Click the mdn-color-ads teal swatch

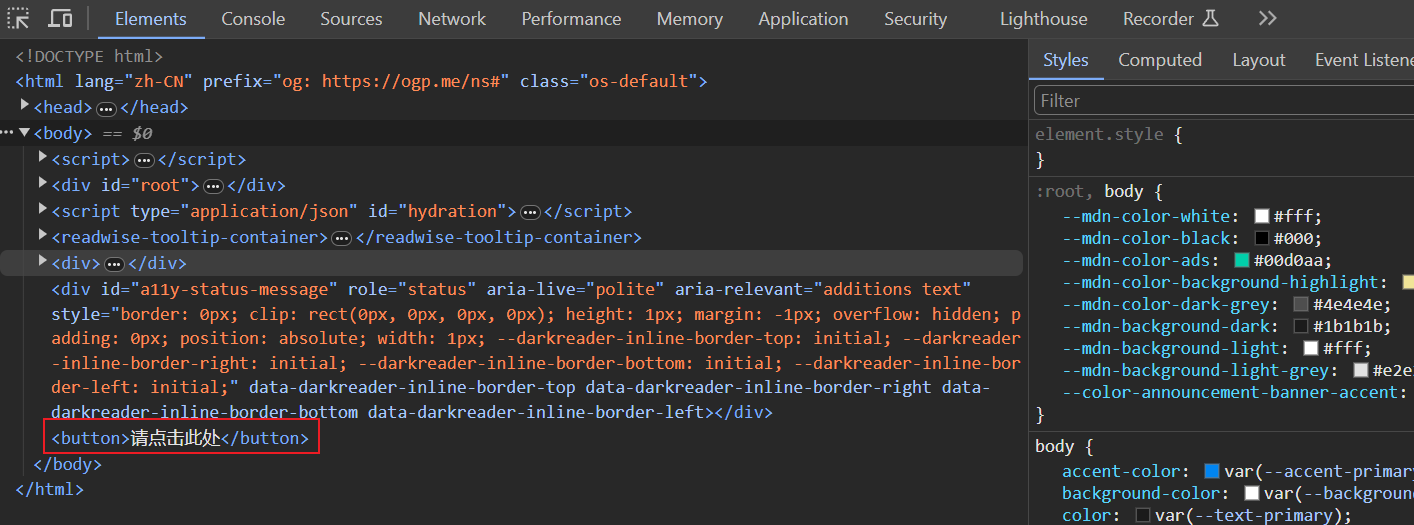1242,260
